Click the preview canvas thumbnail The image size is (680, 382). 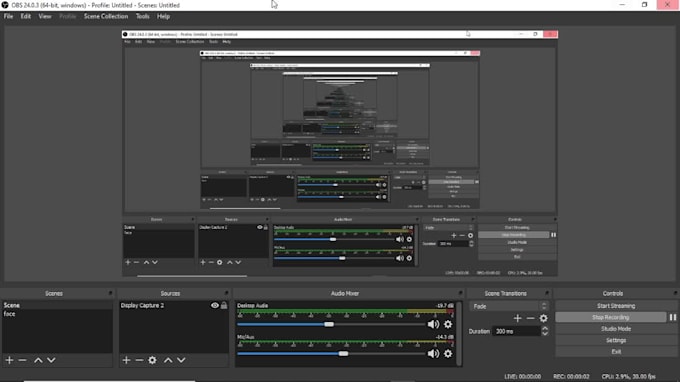(x=340, y=153)
